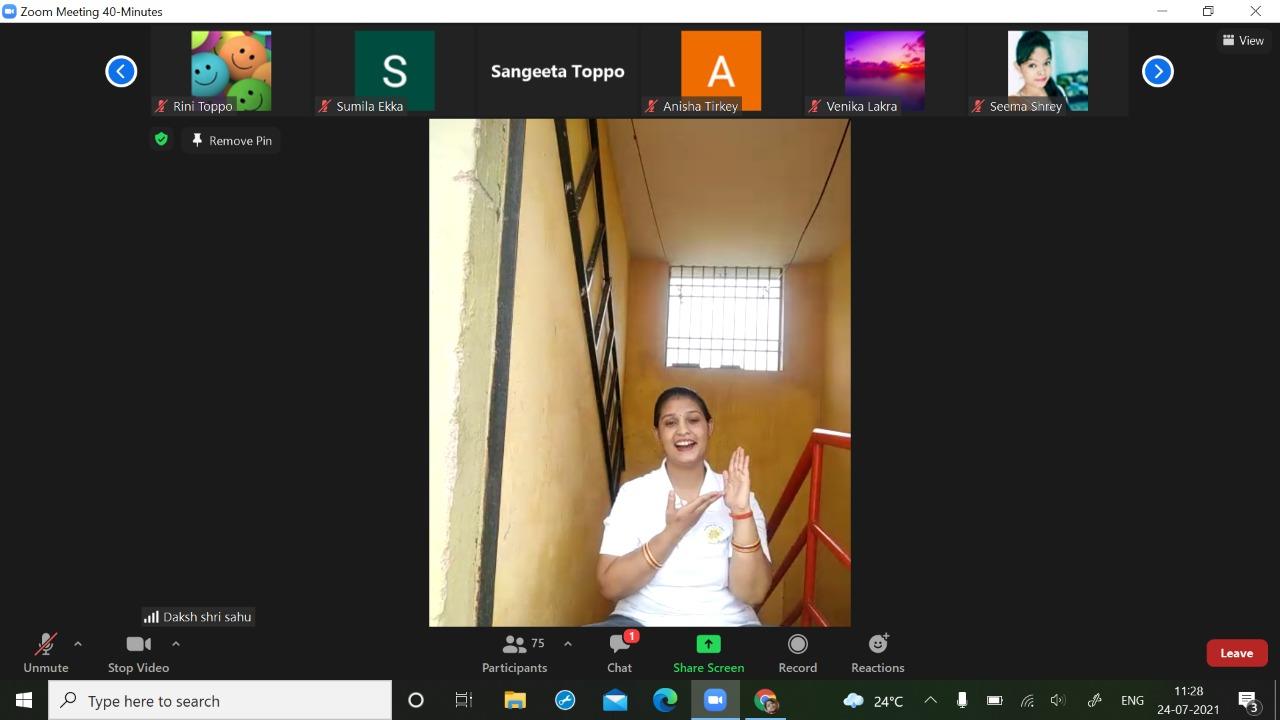Show hidden system tray icons
This screenshot has width=1280, height=720.
(x=930, y=700)
